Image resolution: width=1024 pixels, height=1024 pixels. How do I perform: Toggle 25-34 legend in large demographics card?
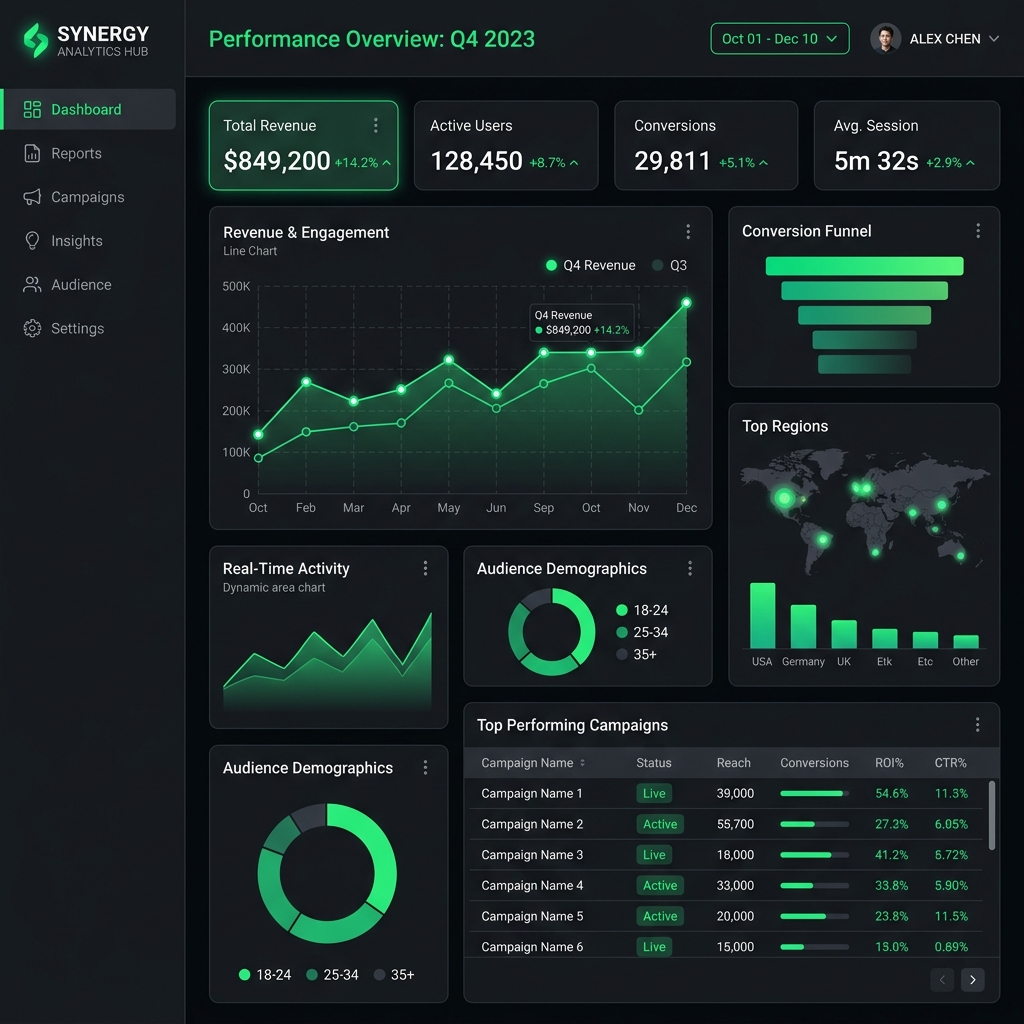point(332,974)
